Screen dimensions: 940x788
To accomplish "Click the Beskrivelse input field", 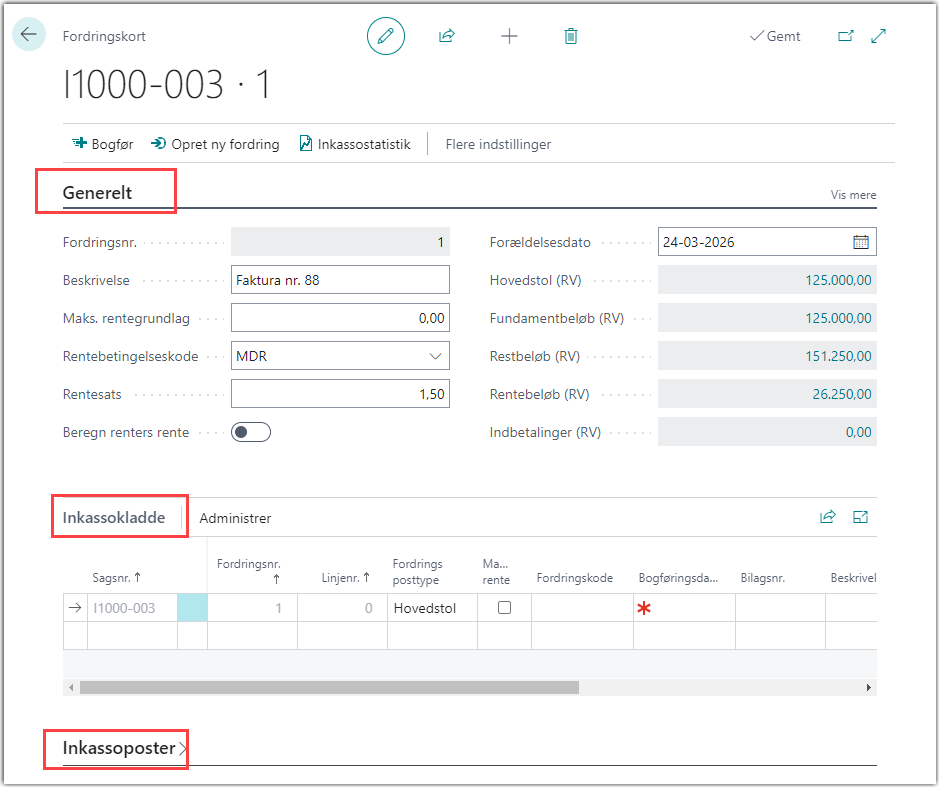I will (340, 280).
